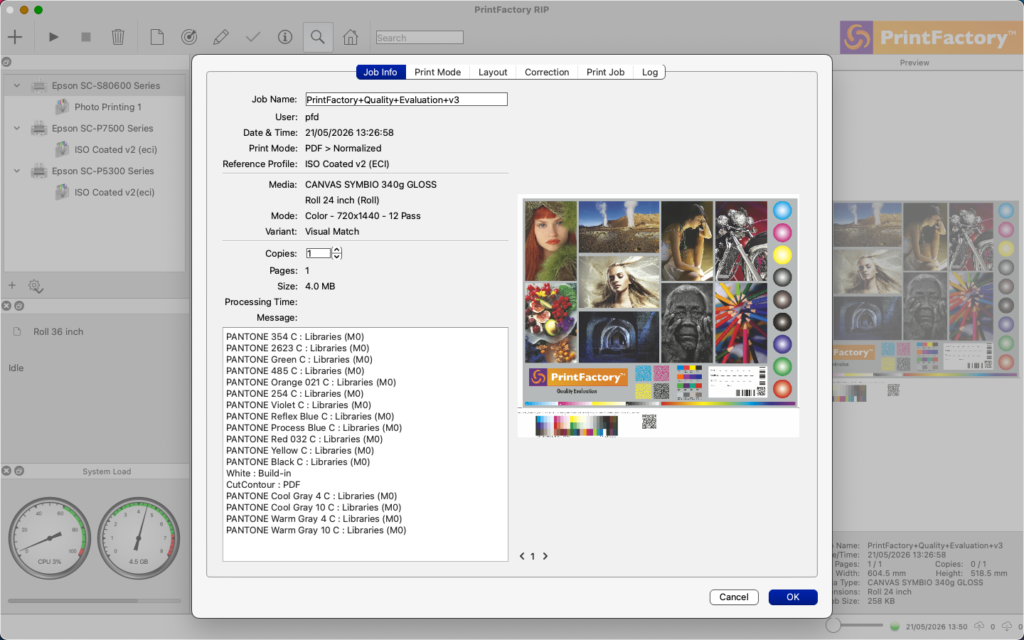This screenshot has height=640, width=1024.
Task: Select the Roll 36 inch entry
Action: [58, 332]
